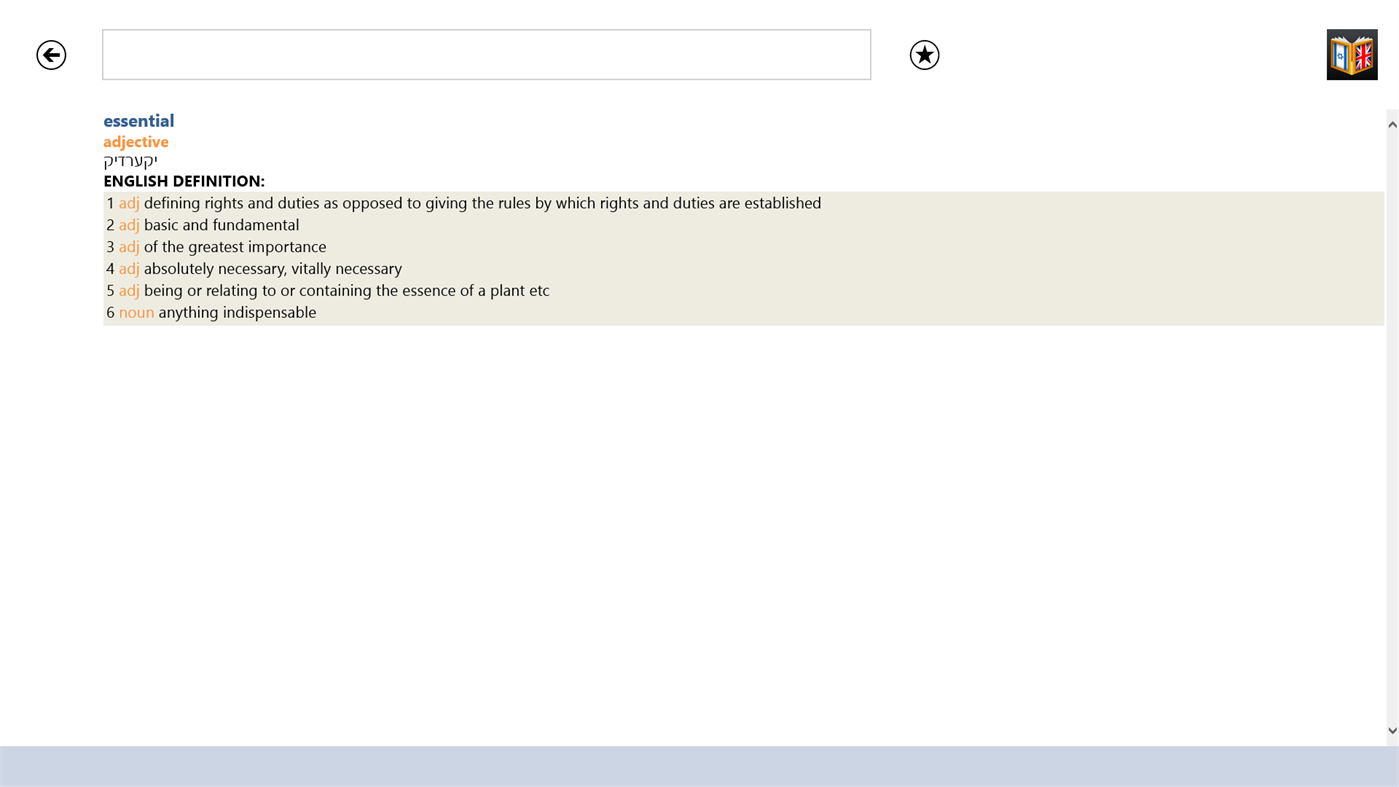Click the scrollbar up arrow
1399x787 pixels.
tap(1392, 125)
